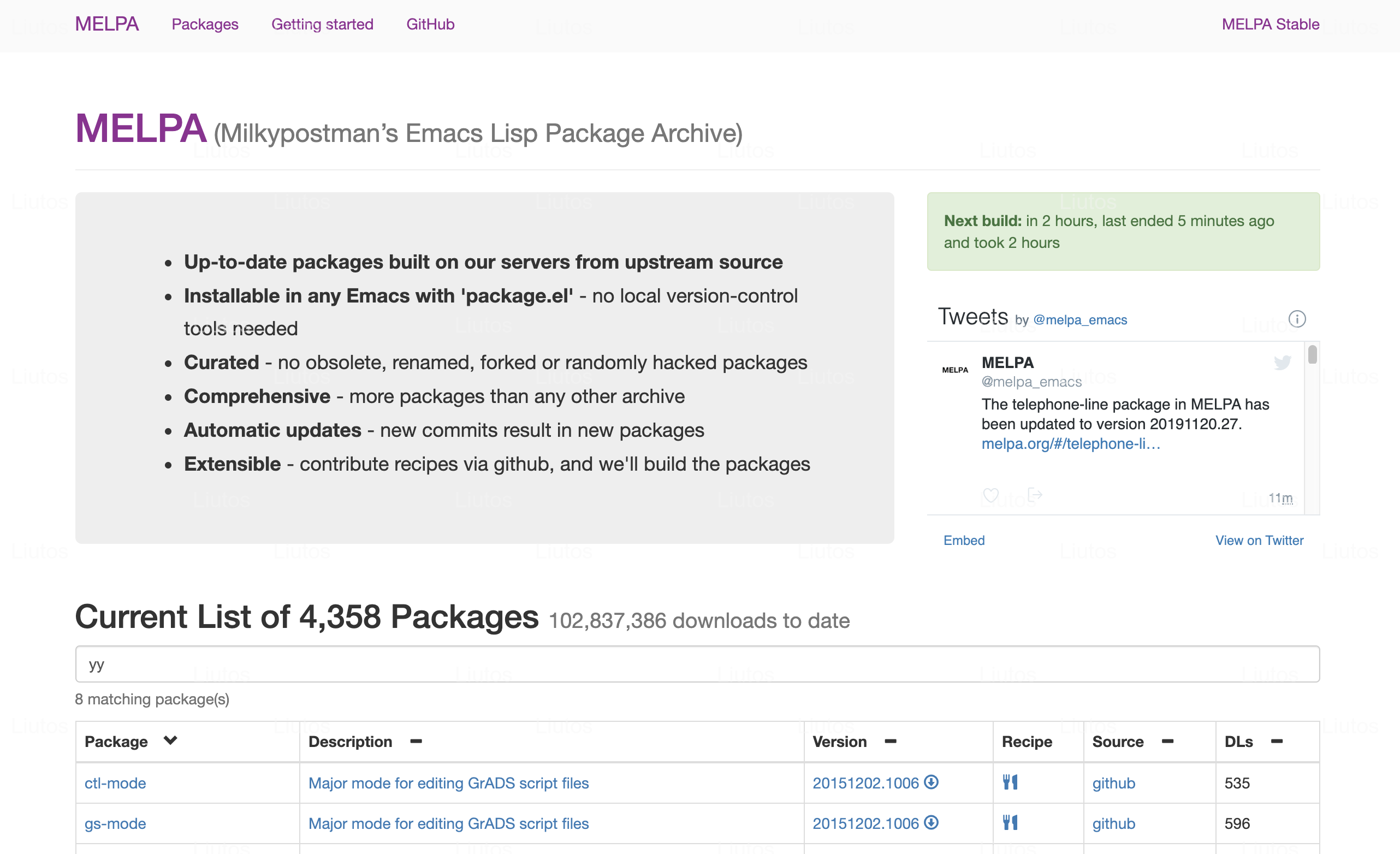1400x854 pixels.
Task: Sort by the DLs column header
Action: (1238, 742)
